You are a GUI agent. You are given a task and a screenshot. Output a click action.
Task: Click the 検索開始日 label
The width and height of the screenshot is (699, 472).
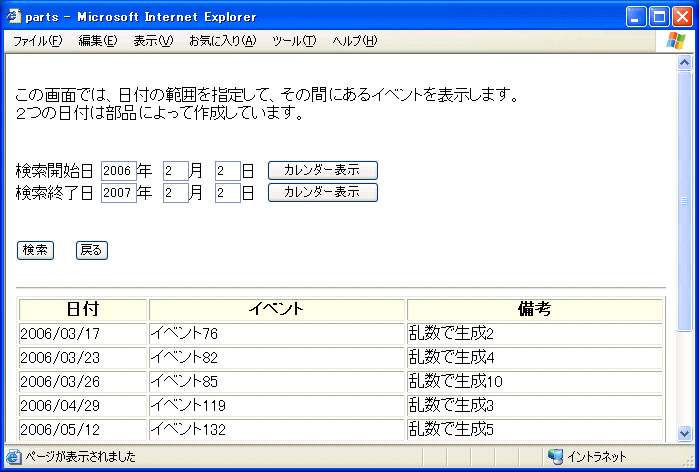pyautogui.click(x=54, y=171)
